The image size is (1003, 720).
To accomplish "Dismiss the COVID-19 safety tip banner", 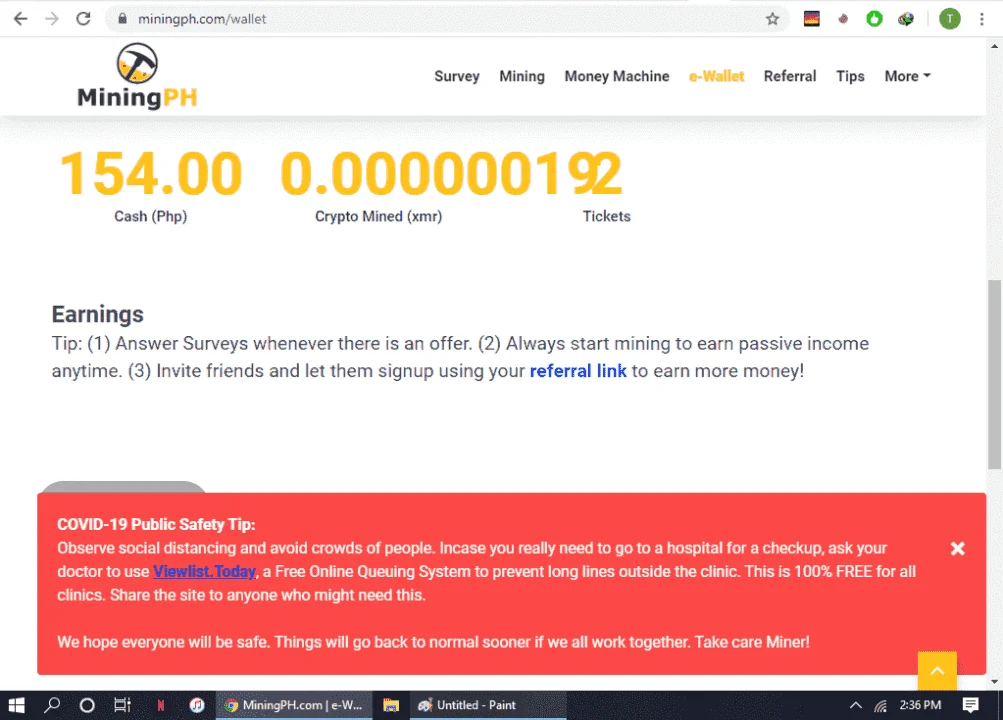I will (958, 549).
